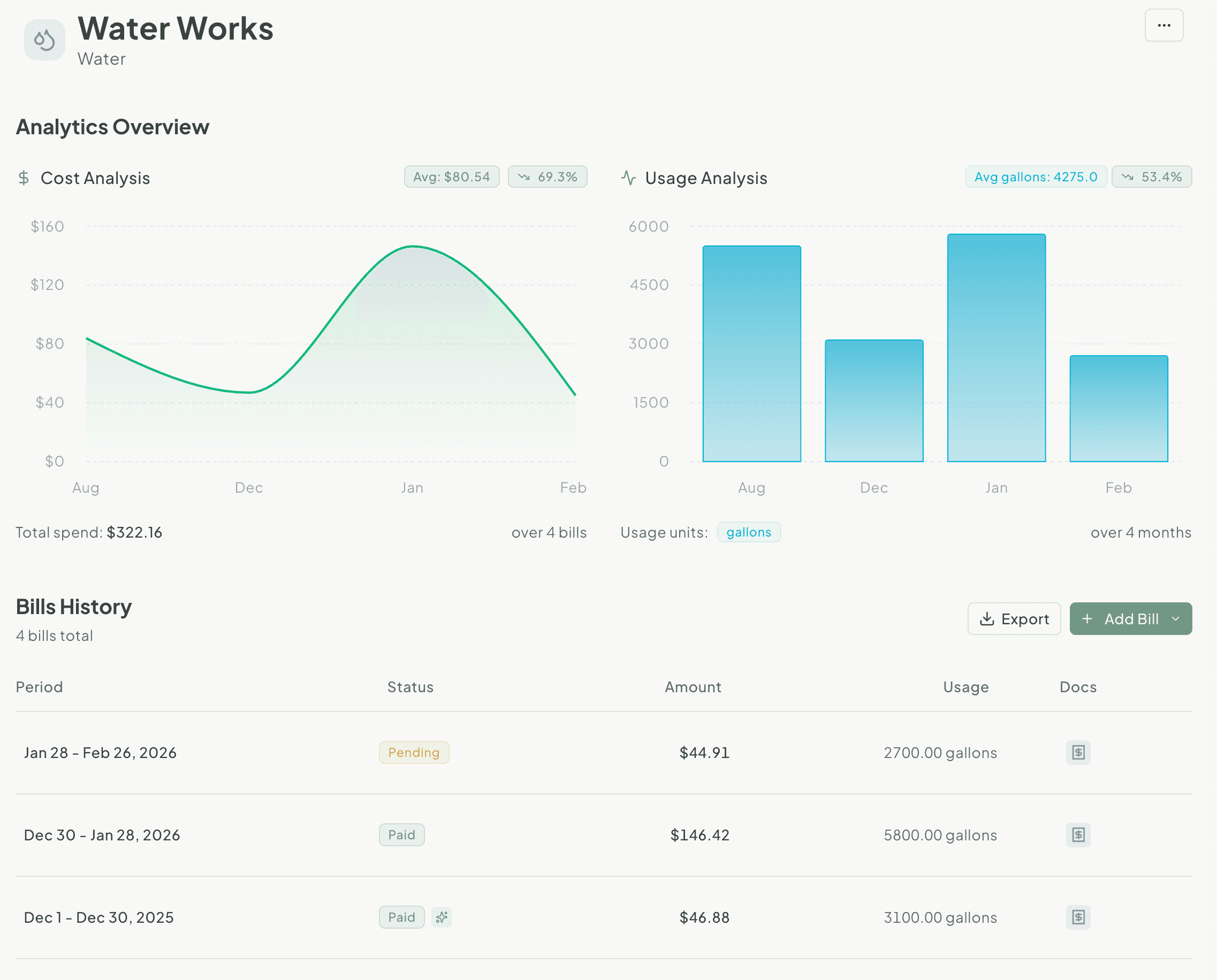Screen dimensions: 1217x980
Task: Click downward-trend icon in the 53.4% badge
Action: coord(1128,177)
